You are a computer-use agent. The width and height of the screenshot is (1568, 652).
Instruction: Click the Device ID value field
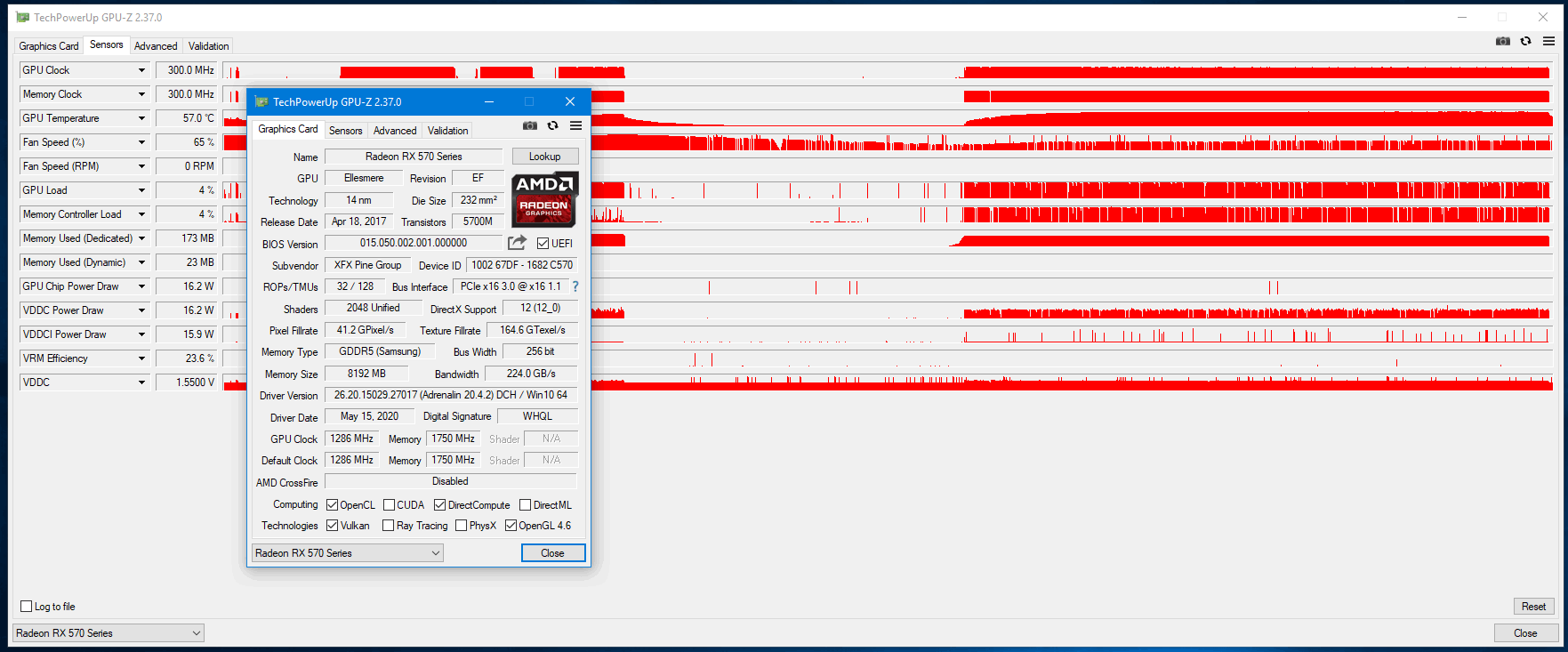[522, 265]
